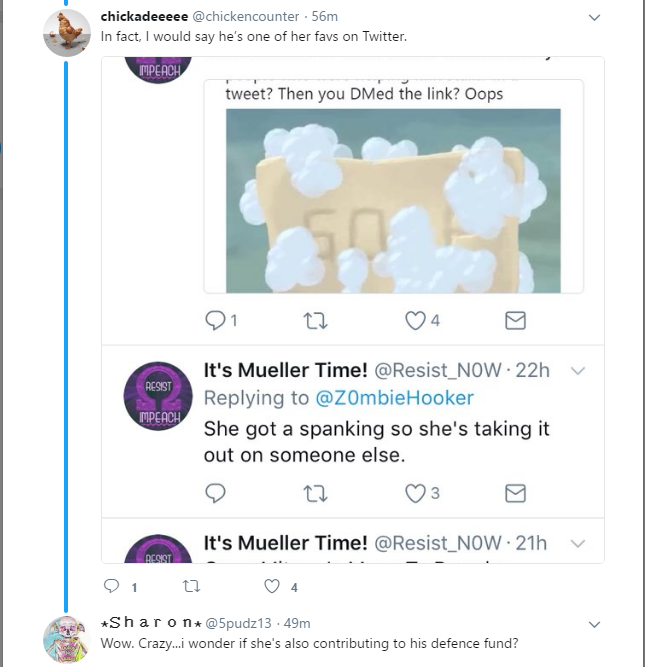The image size is (645, 667).
Task: Open Sharon's profile avatar
Action: pos(67,638)
